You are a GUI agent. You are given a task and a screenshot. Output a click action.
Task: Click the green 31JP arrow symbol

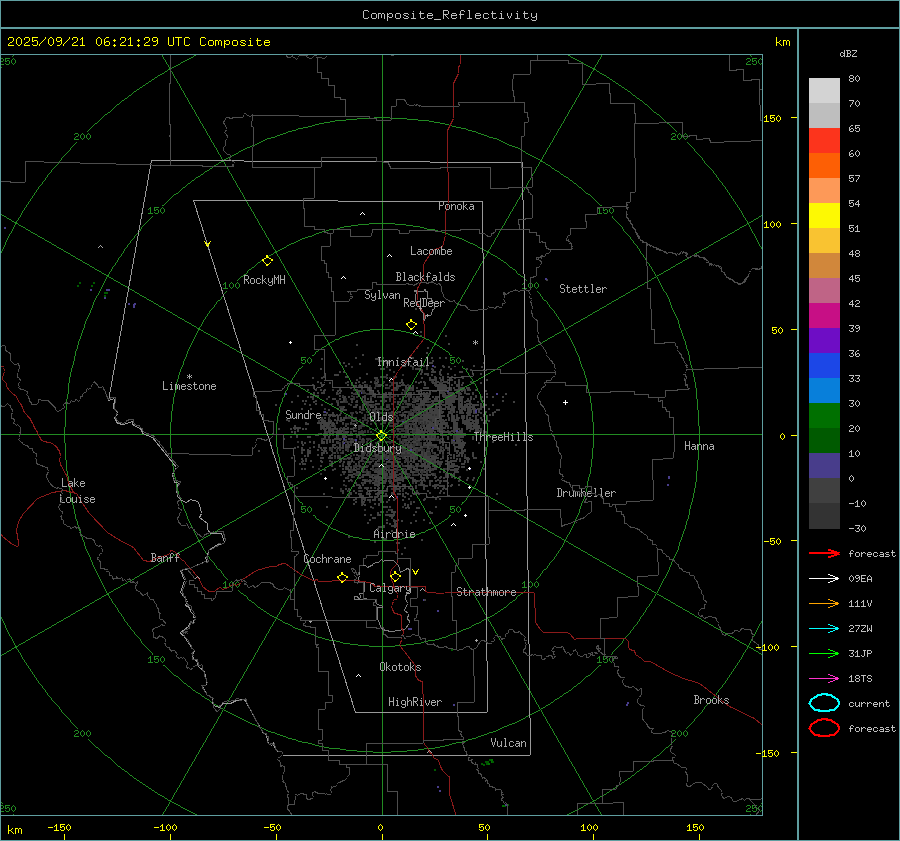824,653
